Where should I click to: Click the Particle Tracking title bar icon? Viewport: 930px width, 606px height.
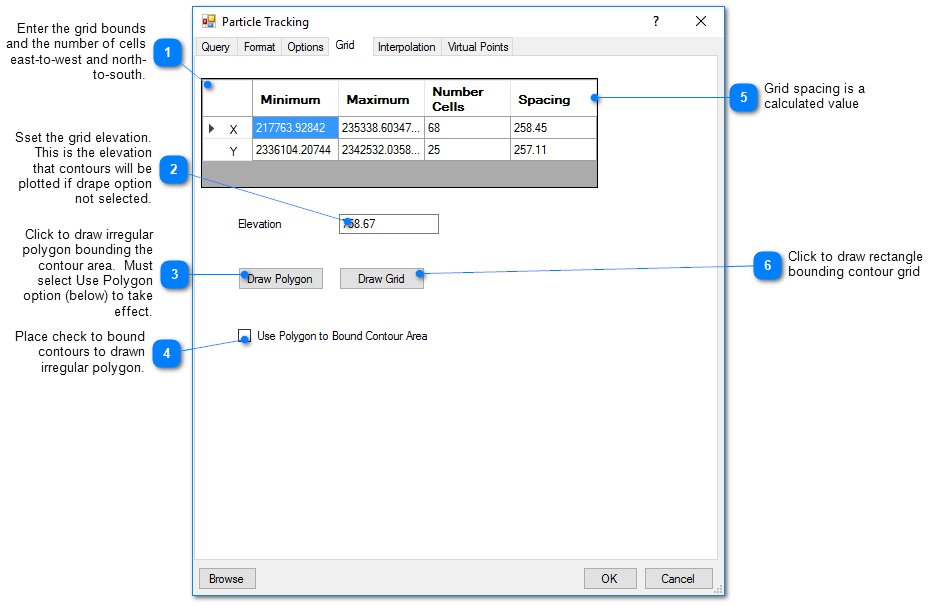click(209, 21)
